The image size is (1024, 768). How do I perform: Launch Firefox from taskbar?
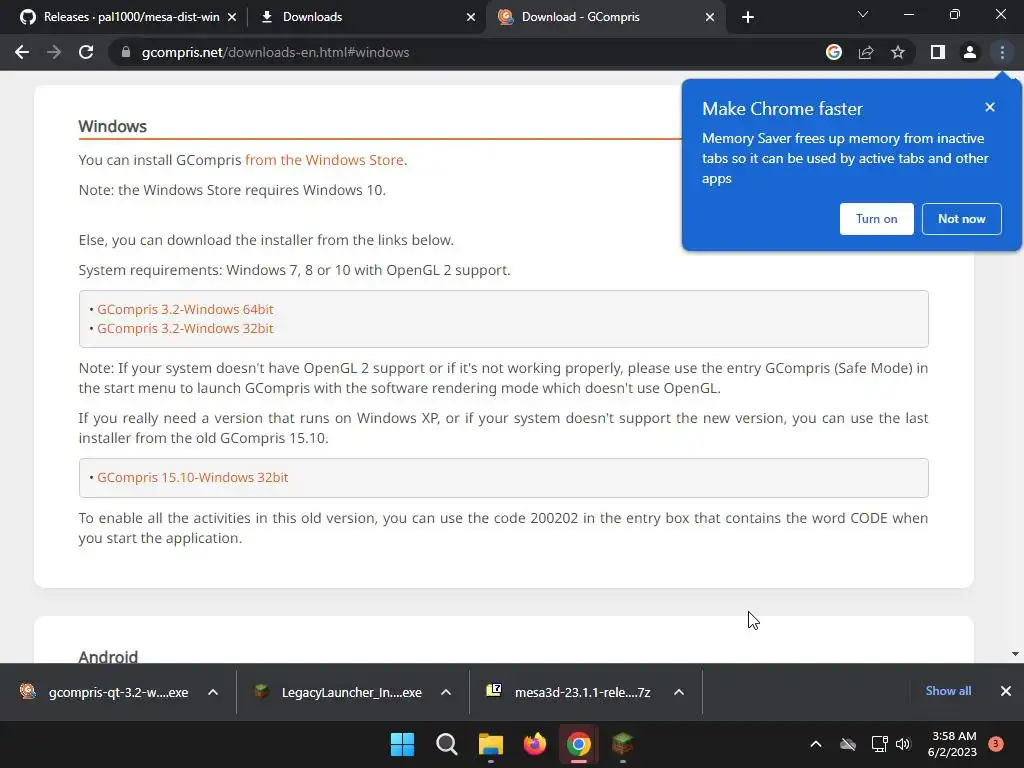pos(535,744)
